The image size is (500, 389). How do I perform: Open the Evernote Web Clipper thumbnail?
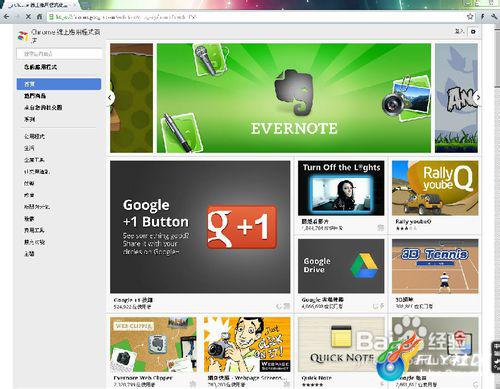point(153,345)
